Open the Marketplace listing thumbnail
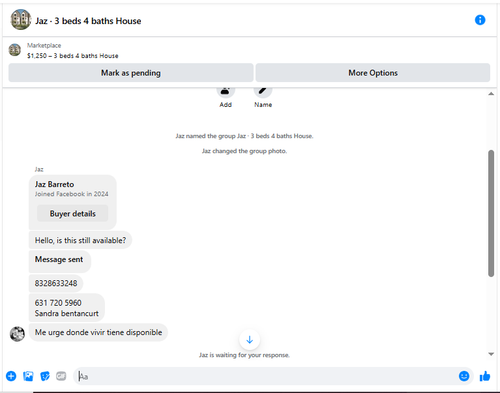Screen dimensions: 500x393 pos(15,50)
